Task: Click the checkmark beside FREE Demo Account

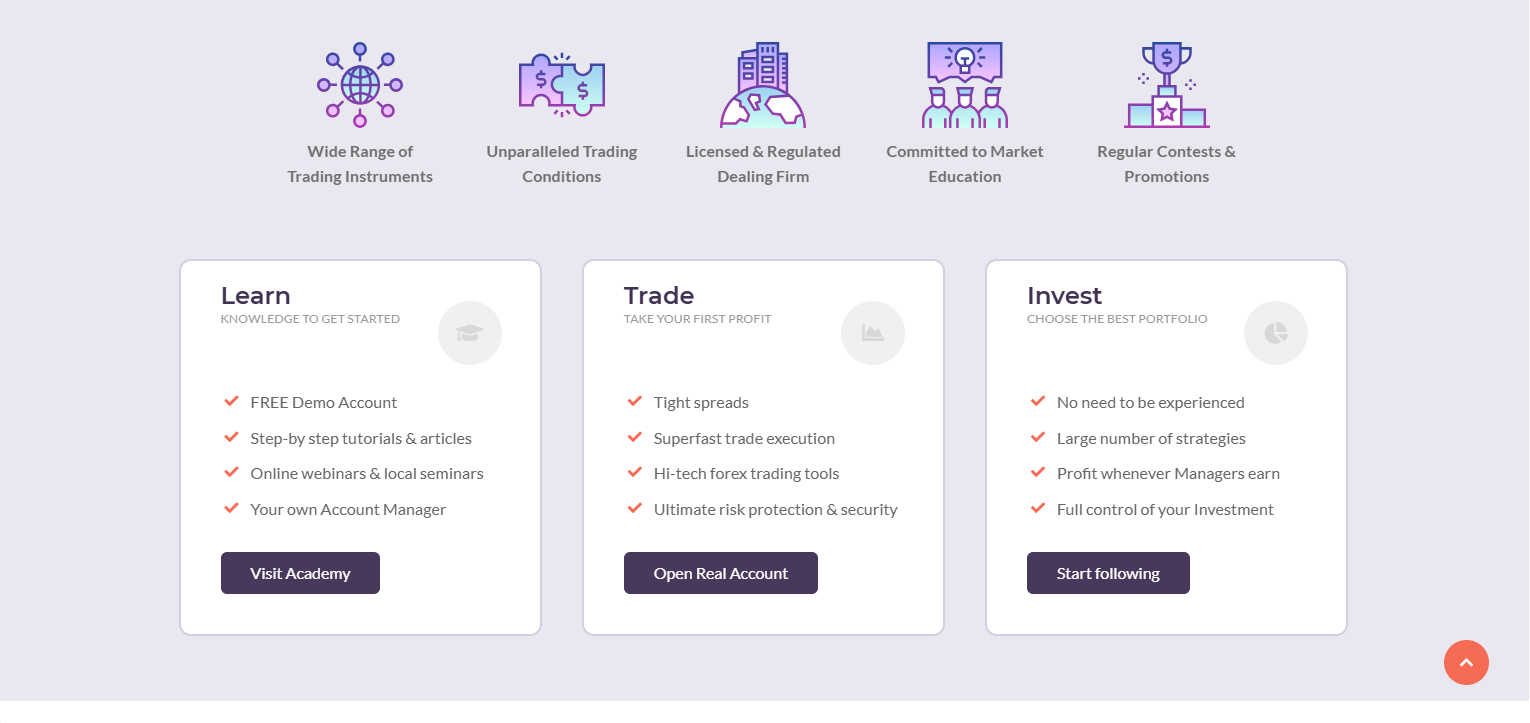Action: 231,401
